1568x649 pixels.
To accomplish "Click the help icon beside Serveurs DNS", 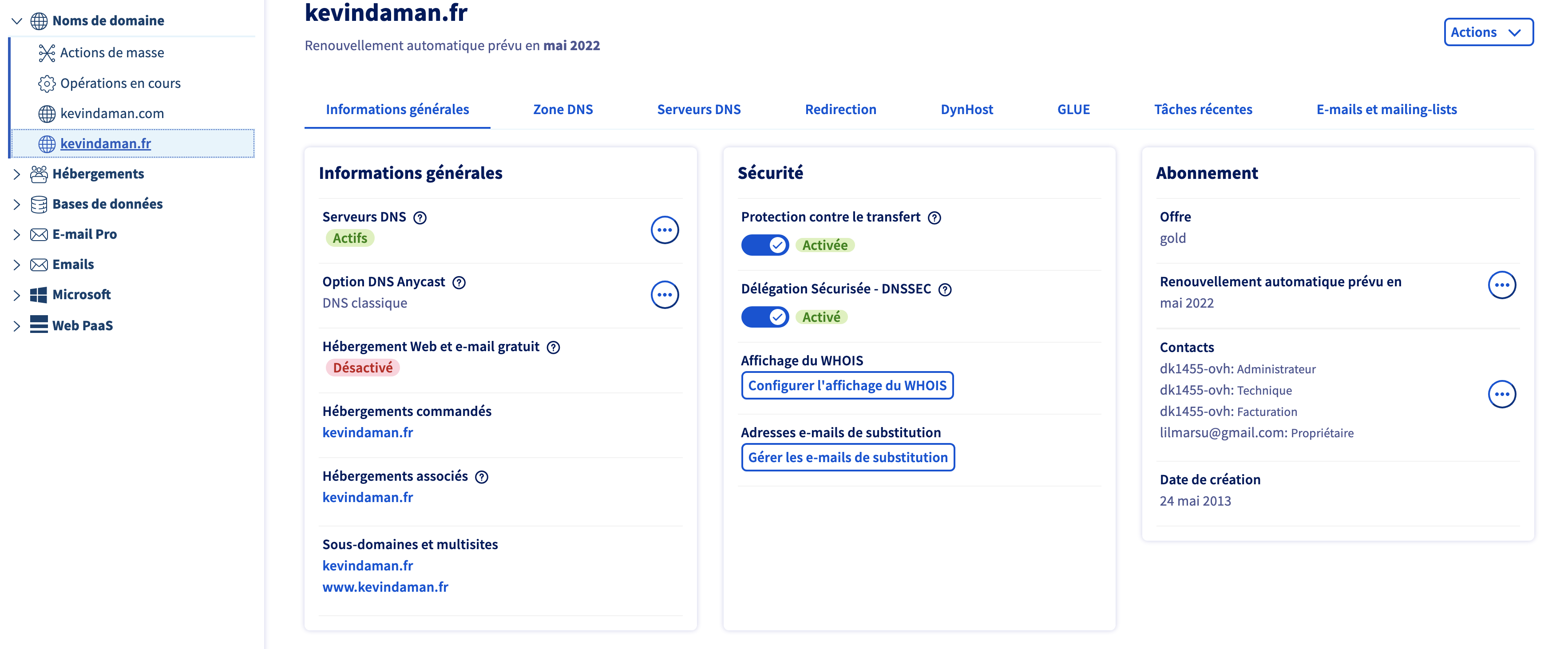I will pos(420,218).
